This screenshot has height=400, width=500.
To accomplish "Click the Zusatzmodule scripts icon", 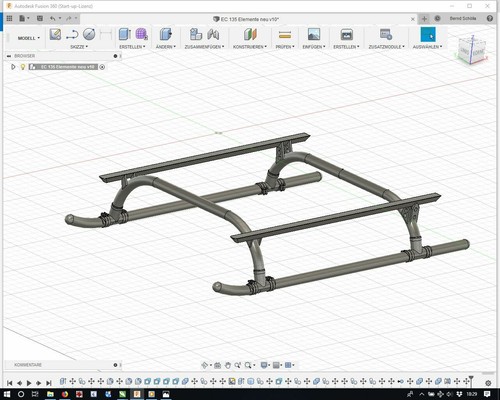I will (x=386, y=34).
